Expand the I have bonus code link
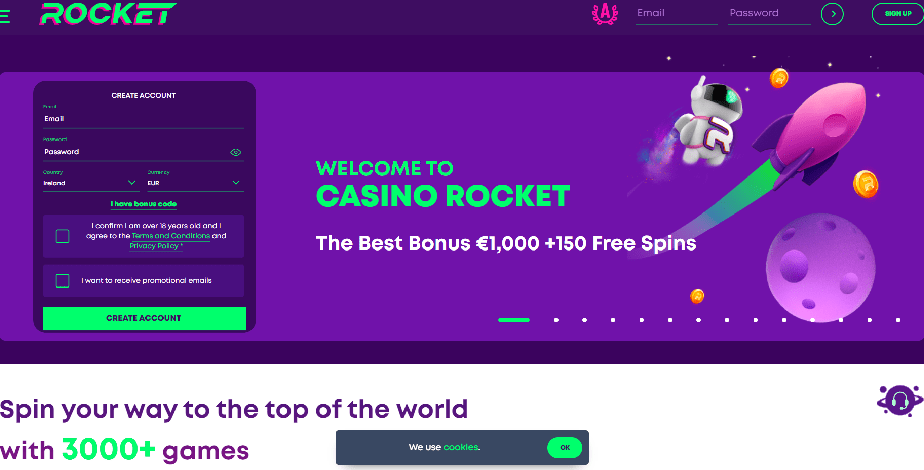924x470 pixels. point(144,204)
